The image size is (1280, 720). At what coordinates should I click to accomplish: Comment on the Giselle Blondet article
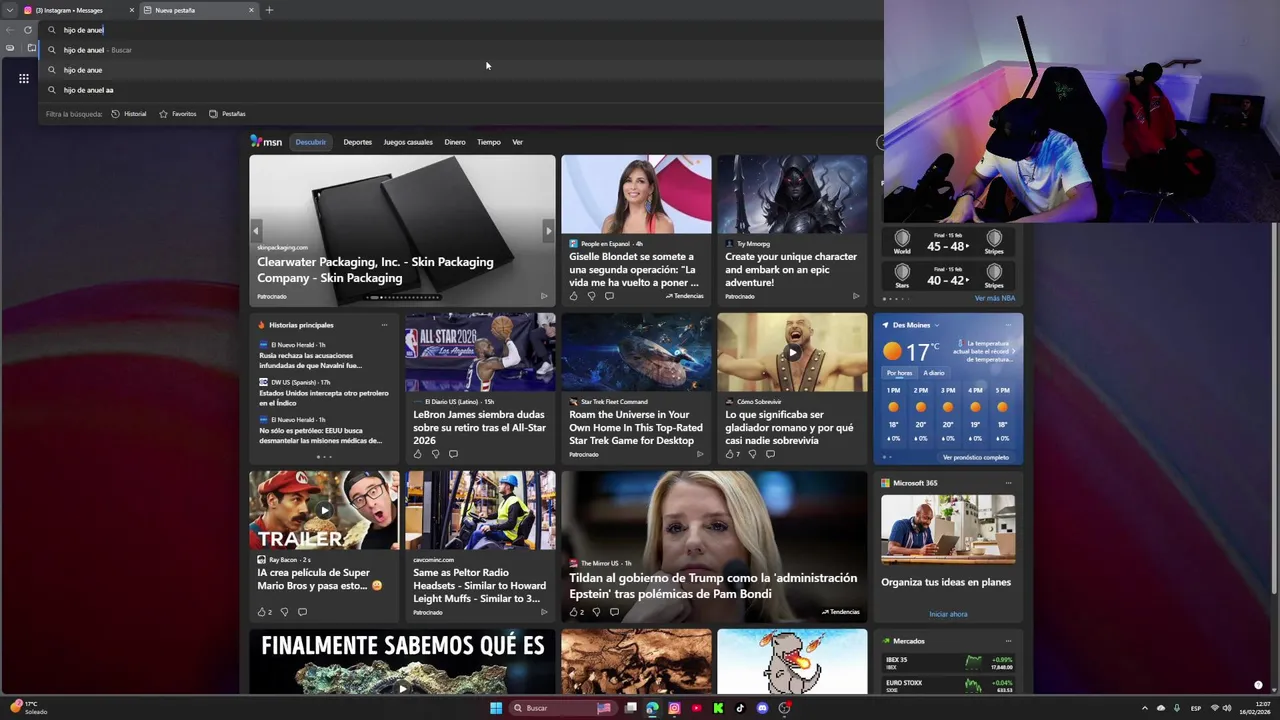point(609,296)
